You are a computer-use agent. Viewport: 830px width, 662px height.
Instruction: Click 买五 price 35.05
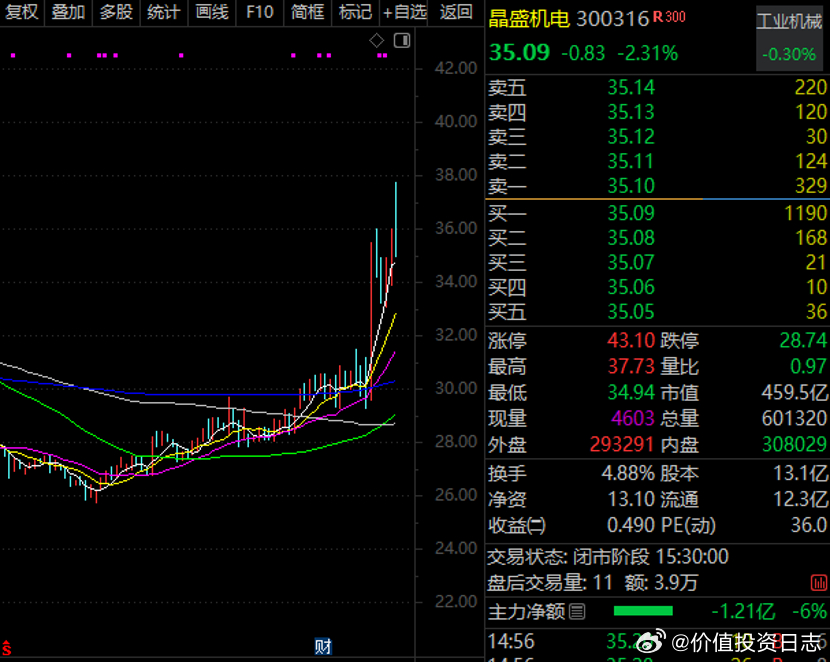tap(631, 312)
